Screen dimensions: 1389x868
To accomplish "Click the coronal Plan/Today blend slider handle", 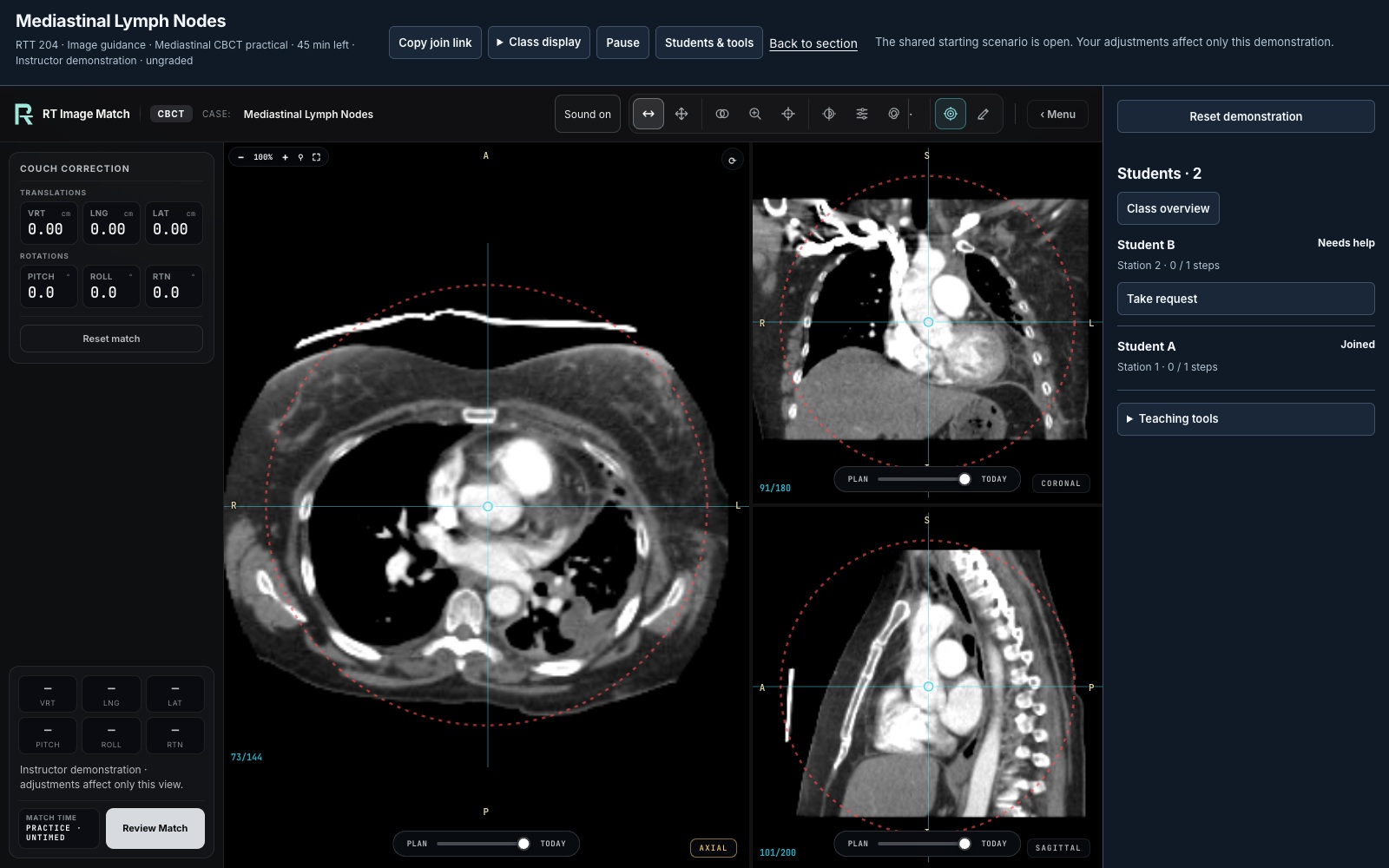I will point(964,479).
